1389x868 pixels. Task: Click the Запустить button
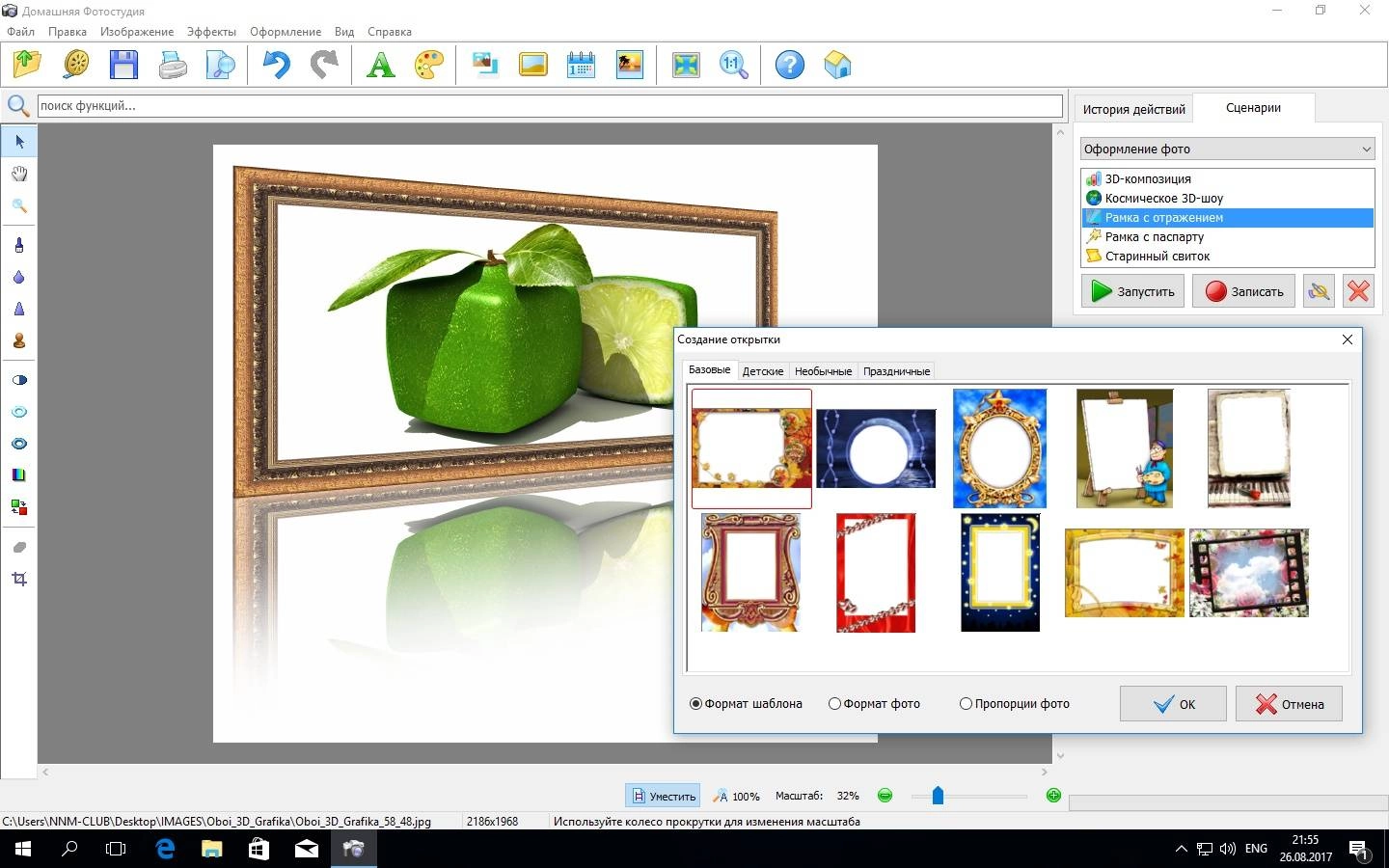tap(1132, 291)
